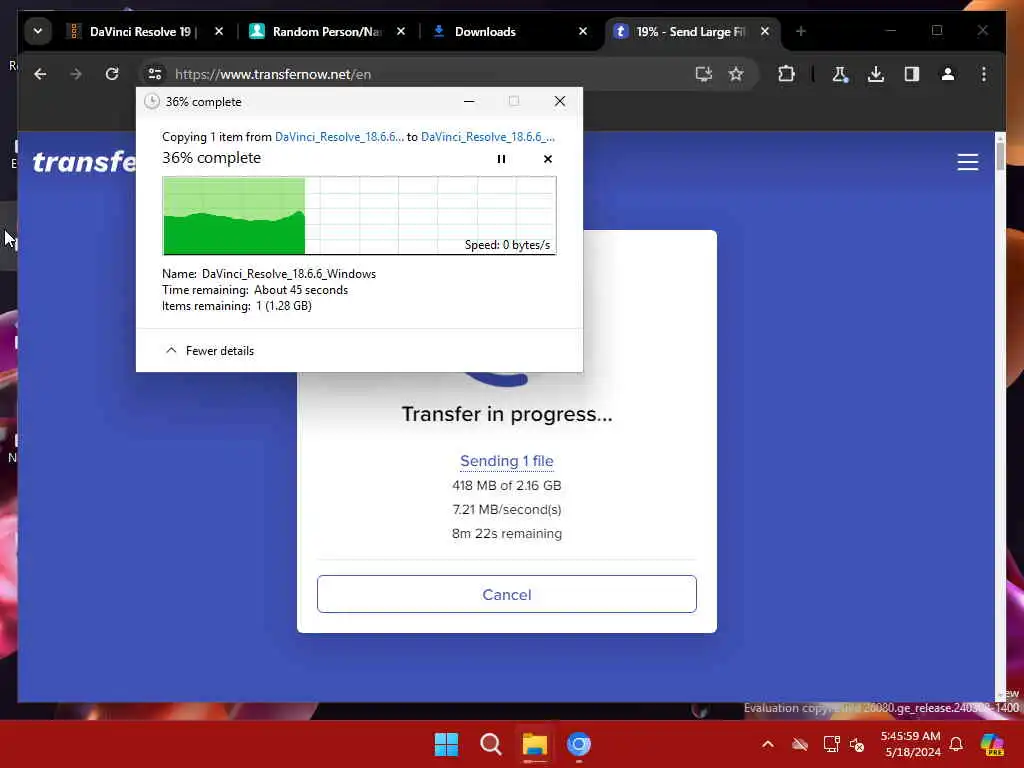1024x768 pixels.
Task: Switch to the browser taskbar icon
Action: (x=579, y=744)
